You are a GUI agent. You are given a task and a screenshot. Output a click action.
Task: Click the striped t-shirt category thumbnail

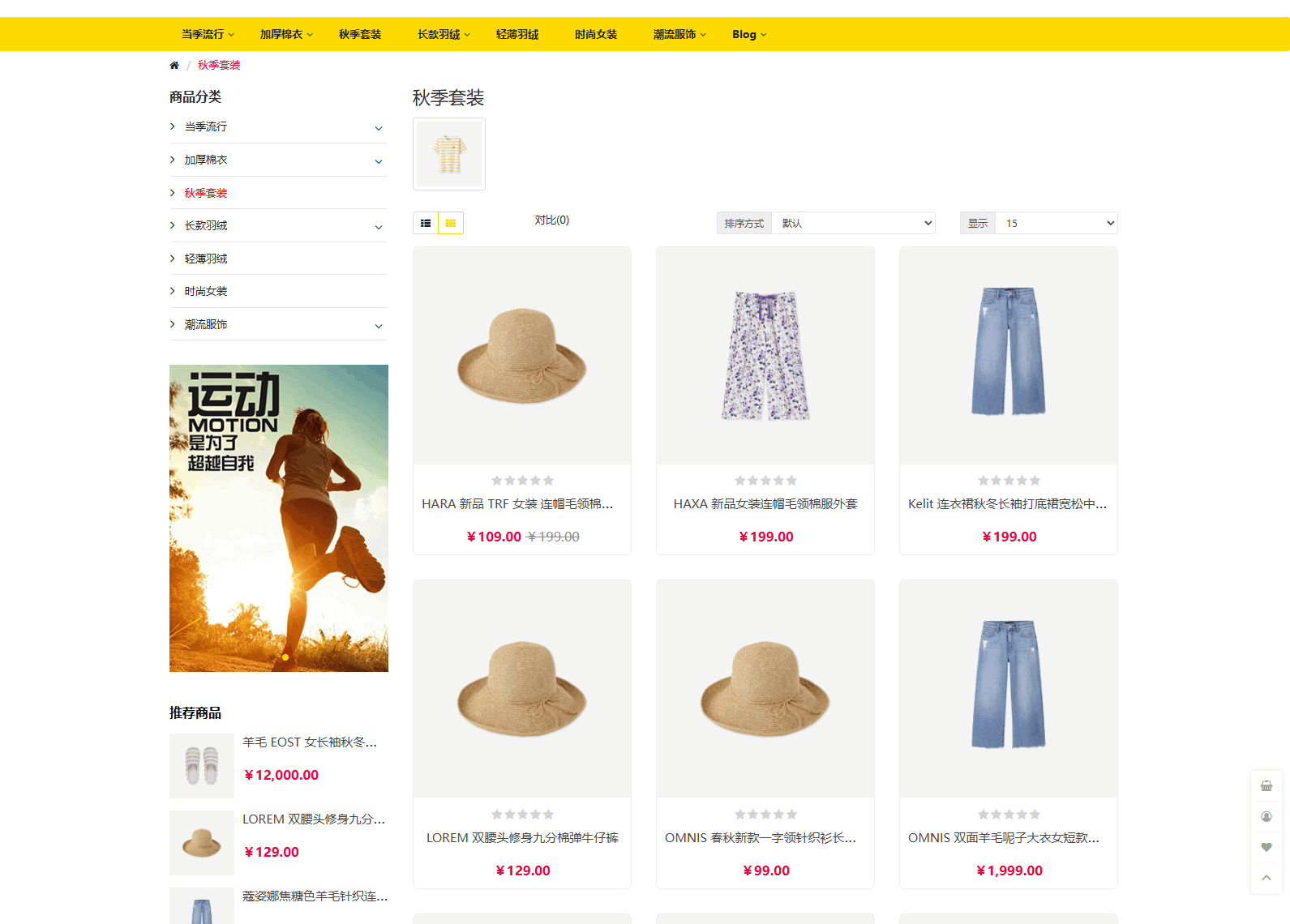point(449,154)
